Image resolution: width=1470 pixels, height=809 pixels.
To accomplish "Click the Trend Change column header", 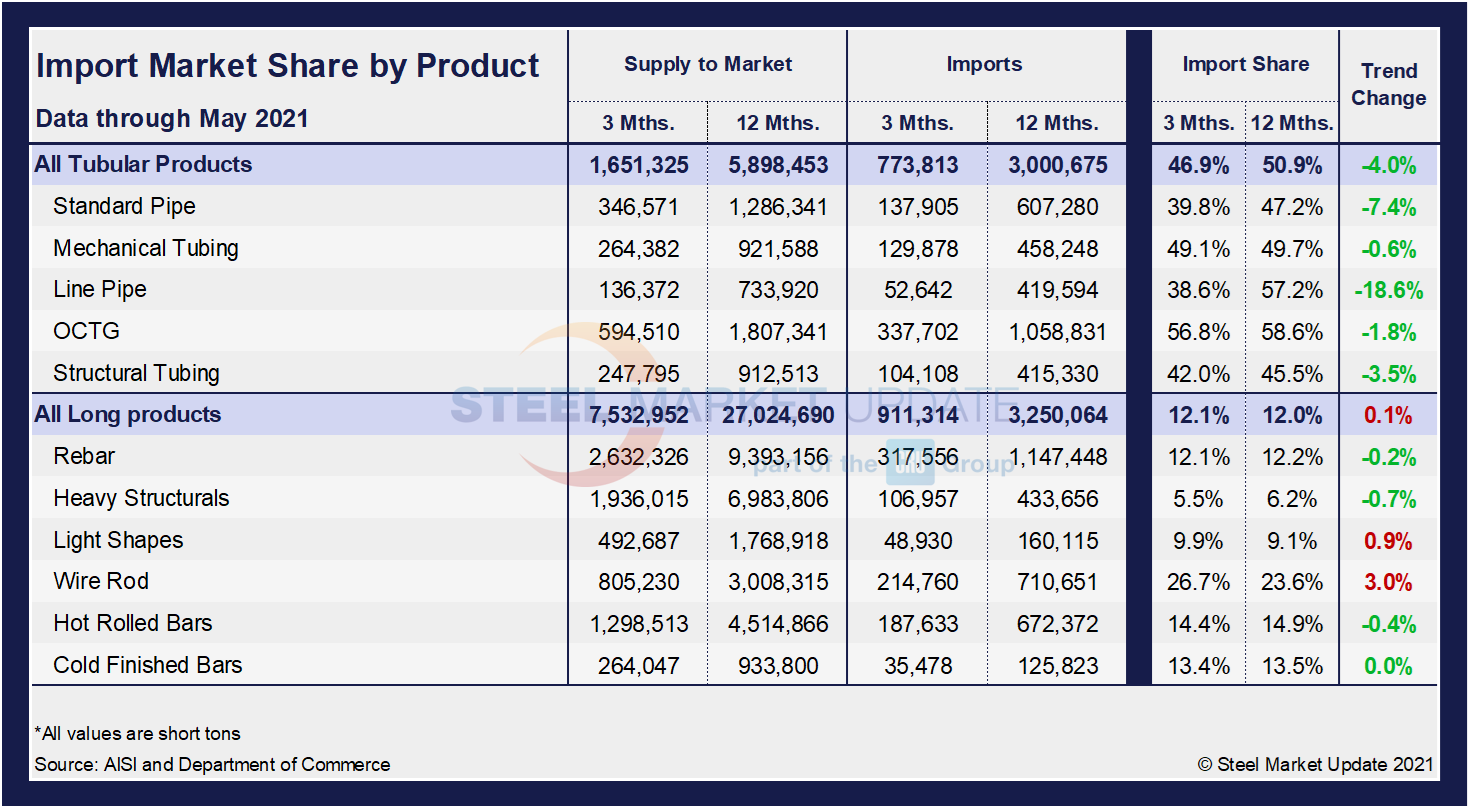I will (1389, 85).
